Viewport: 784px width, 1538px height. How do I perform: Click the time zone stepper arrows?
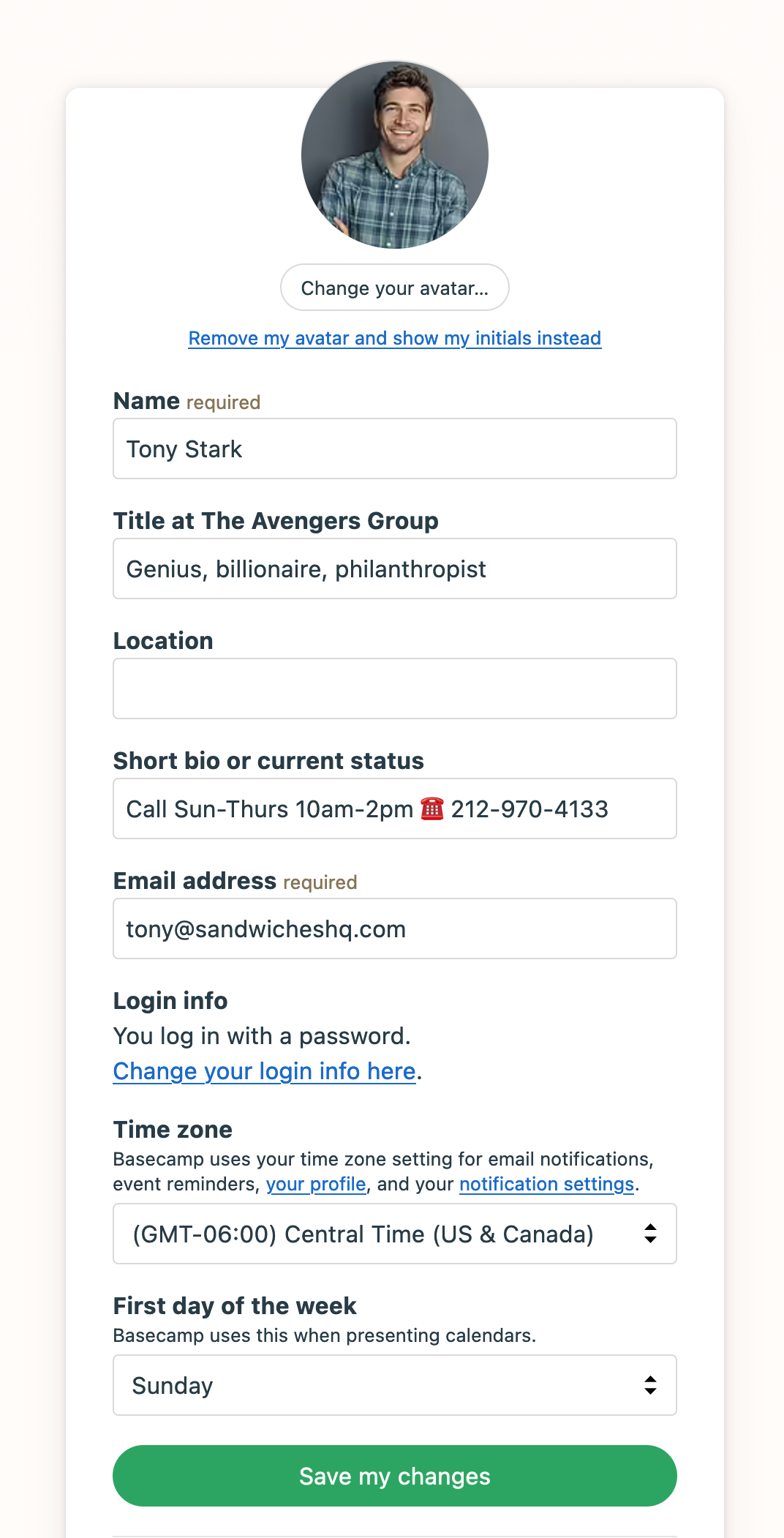[651, 1234]
